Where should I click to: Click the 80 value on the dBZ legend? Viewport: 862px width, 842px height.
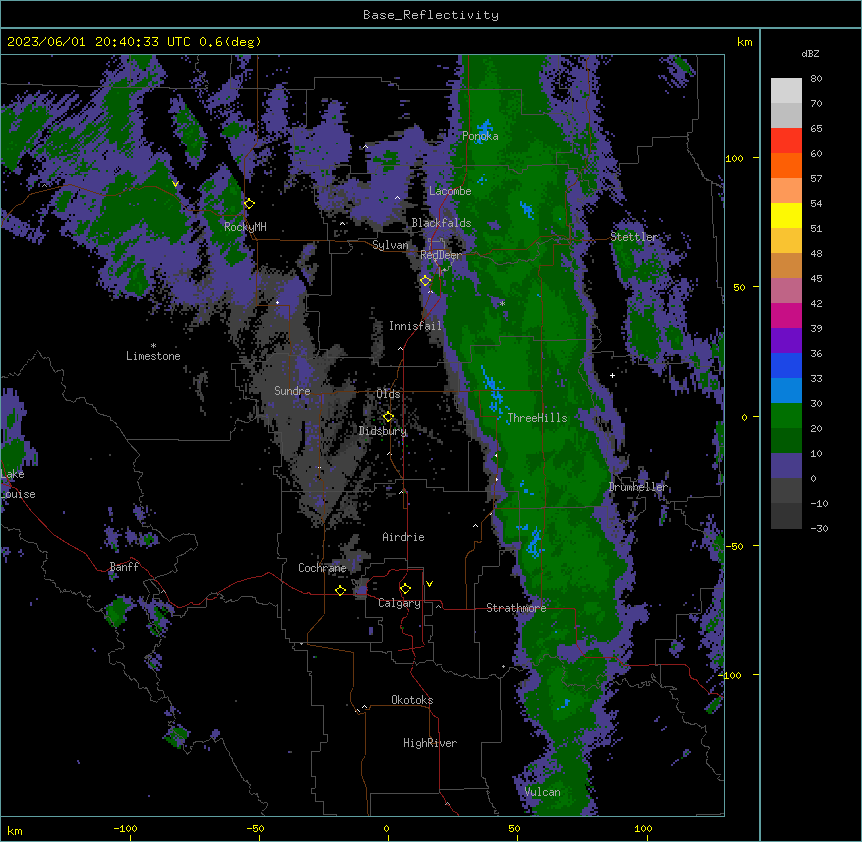(816, 79)
